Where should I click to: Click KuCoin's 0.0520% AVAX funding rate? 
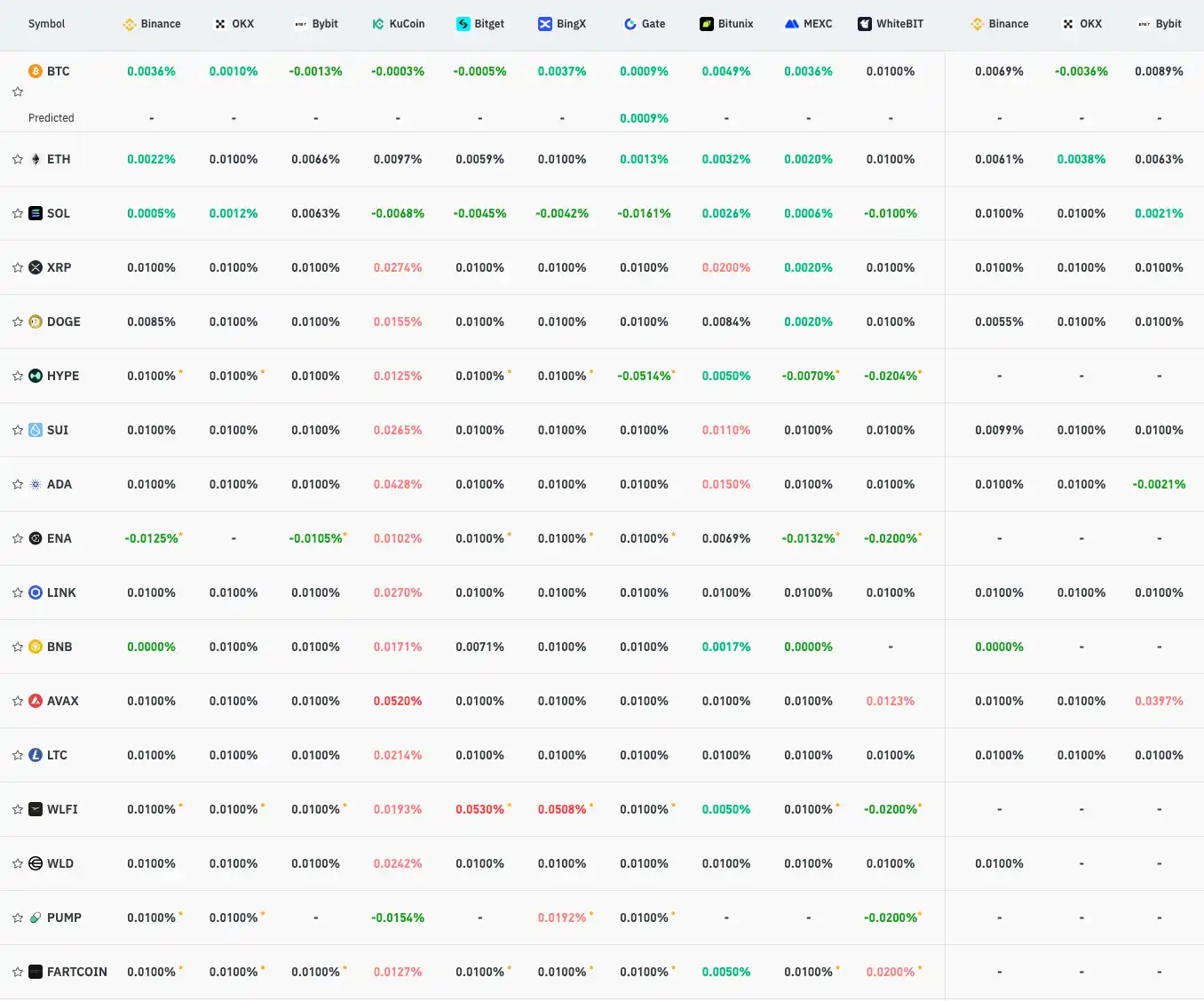(398, 701)
